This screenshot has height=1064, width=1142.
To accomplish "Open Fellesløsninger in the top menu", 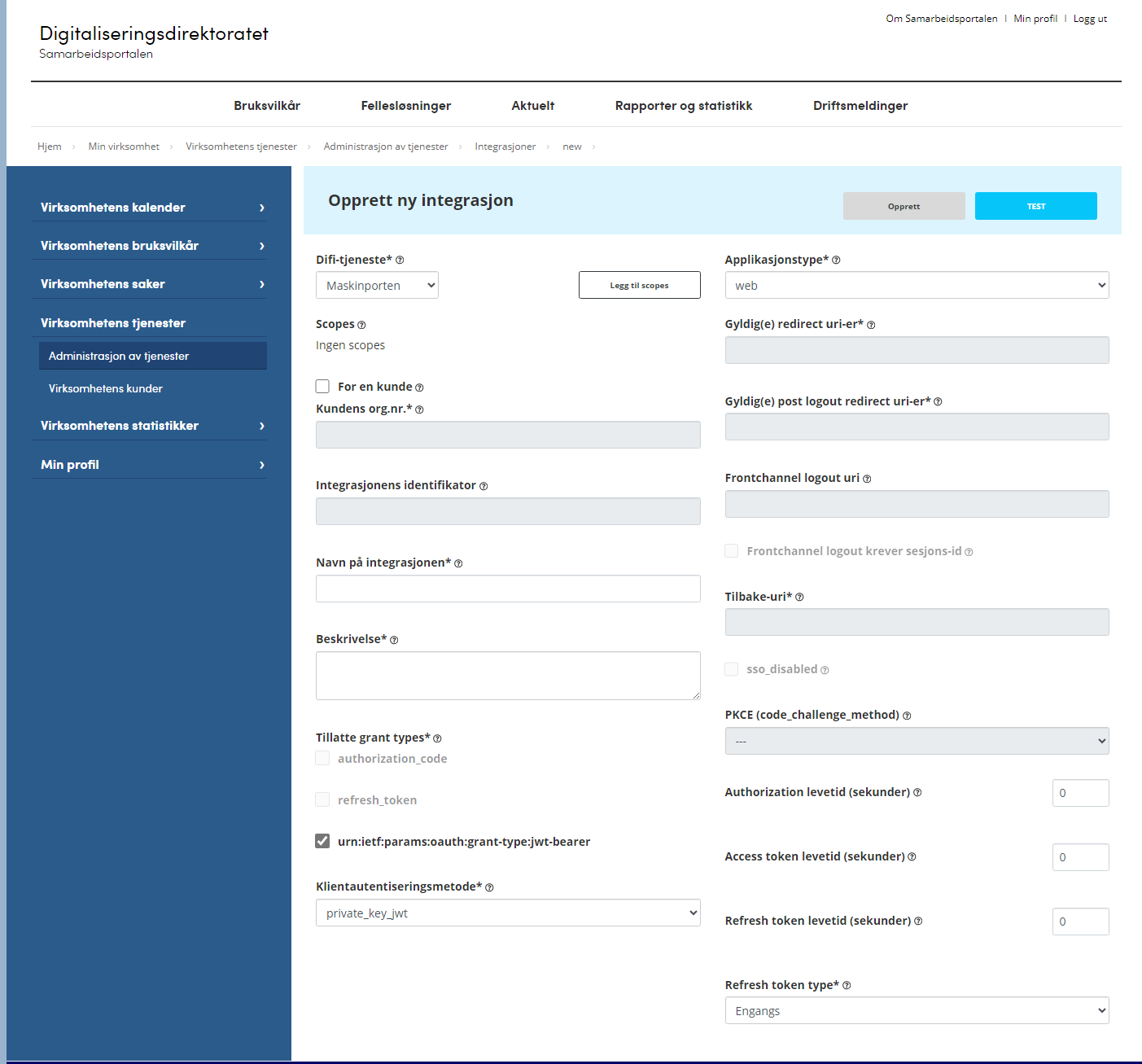I will point(405,106).
